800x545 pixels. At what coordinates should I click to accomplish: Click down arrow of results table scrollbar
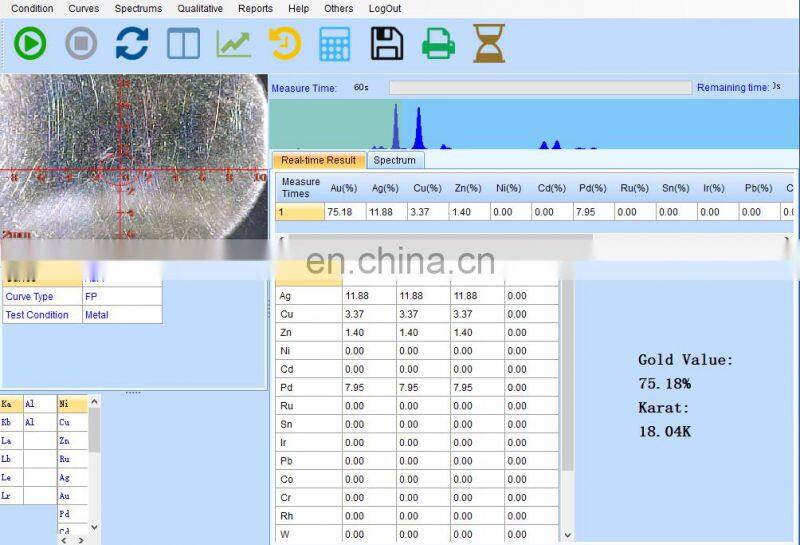(567, 535)
